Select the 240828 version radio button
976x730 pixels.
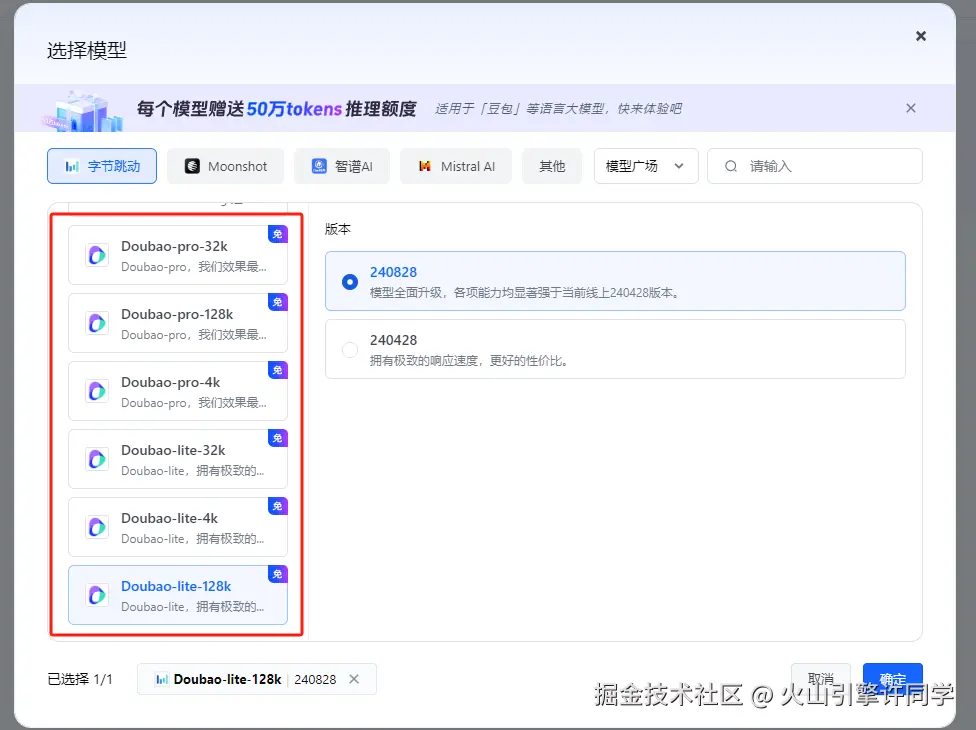(350, 282)
